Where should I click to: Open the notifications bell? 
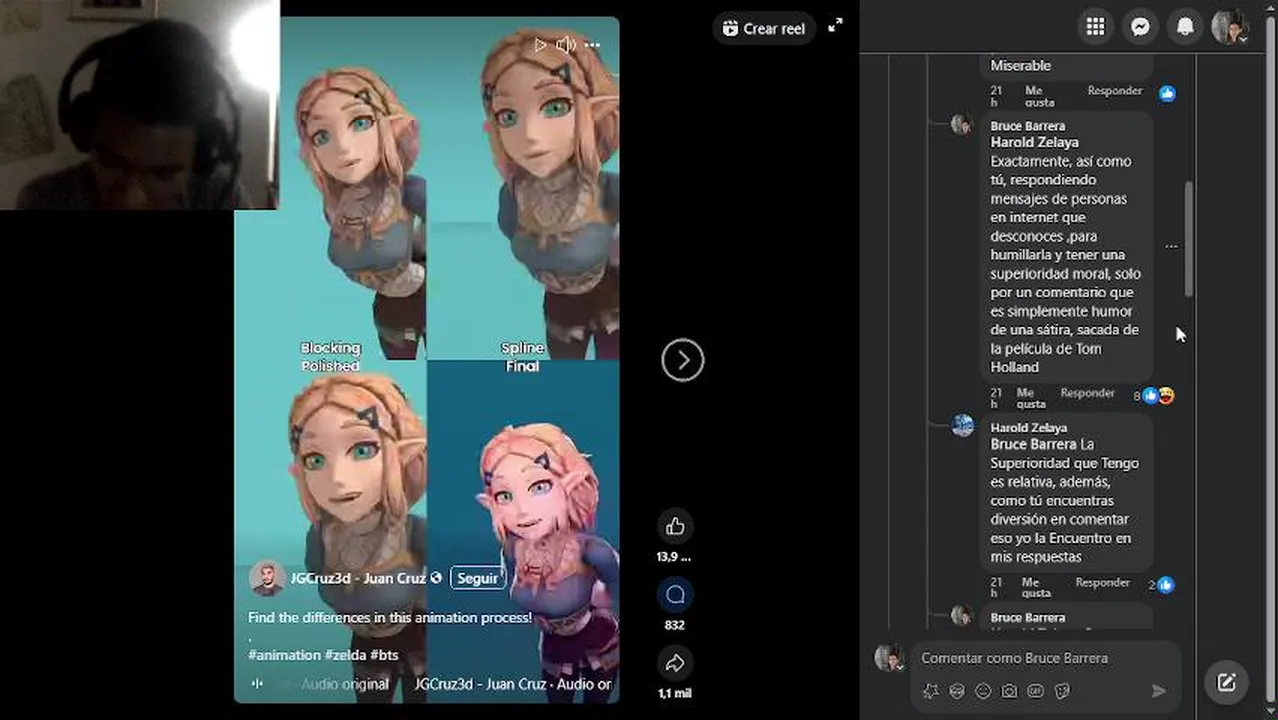click(x=1186, y=27)
